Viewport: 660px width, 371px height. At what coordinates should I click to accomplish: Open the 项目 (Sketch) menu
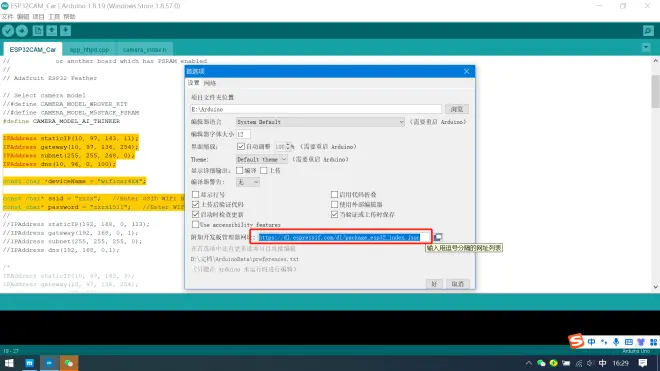pos(38,17)
